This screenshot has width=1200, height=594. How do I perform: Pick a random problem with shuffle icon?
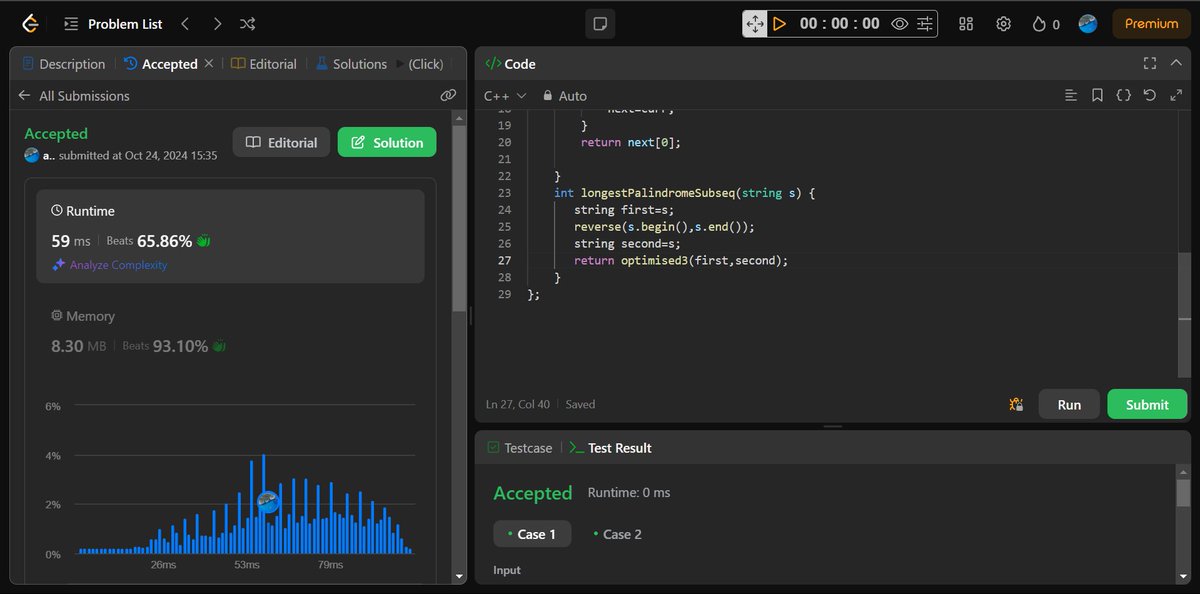pyautogui.click(x=248, y=23)
